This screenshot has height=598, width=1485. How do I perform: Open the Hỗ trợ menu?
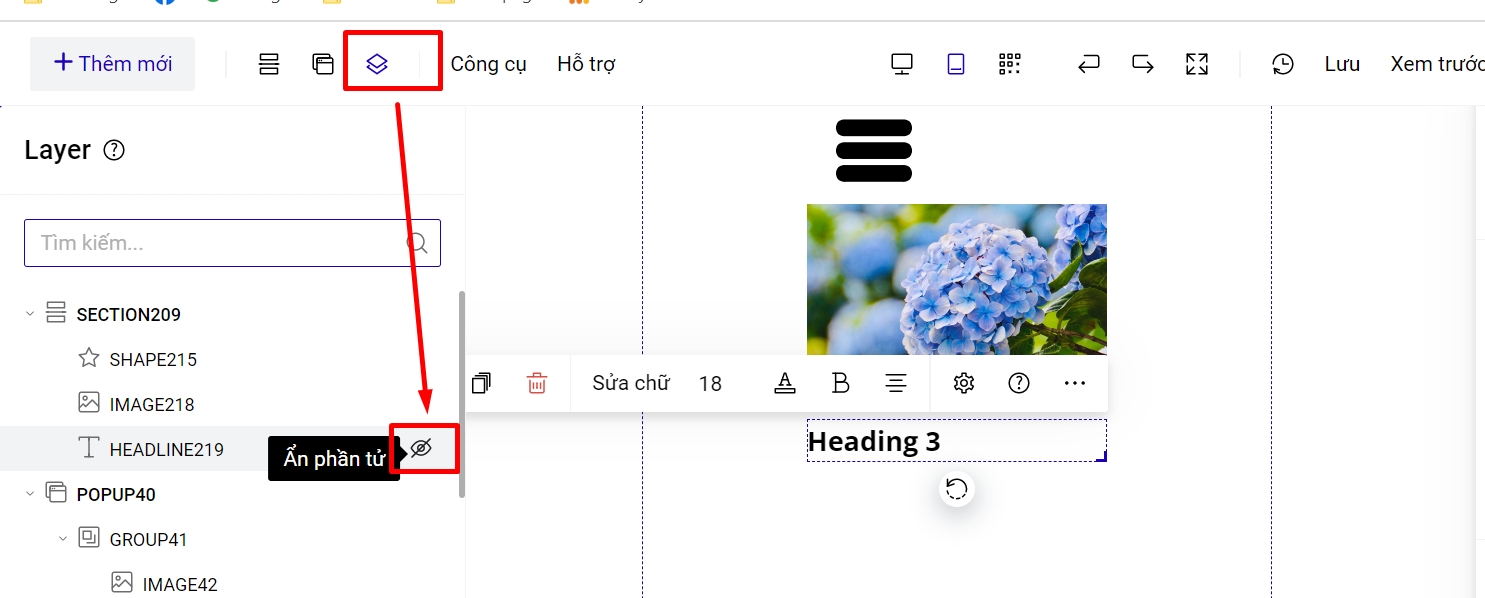pyautogui.click(x=586, y=64)
